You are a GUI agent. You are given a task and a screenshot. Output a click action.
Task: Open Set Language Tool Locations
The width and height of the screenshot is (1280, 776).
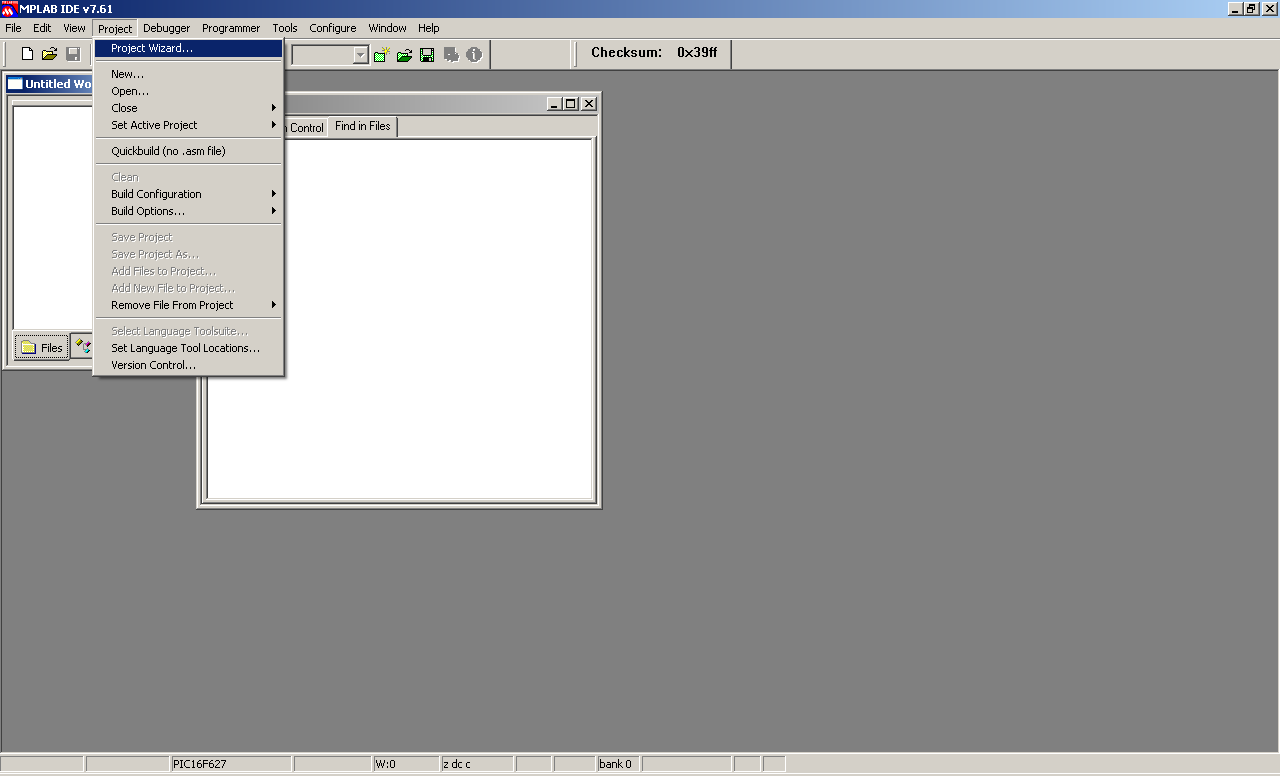185,348
